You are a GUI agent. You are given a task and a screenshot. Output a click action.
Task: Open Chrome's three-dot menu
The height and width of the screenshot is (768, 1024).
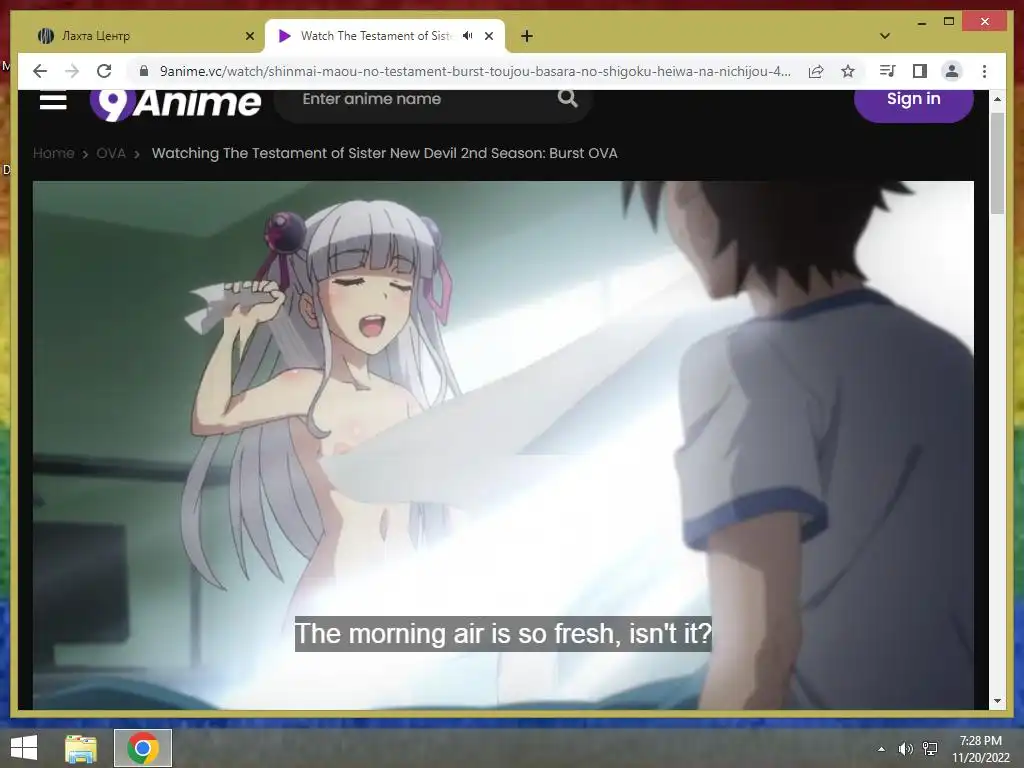coord(984,71)
